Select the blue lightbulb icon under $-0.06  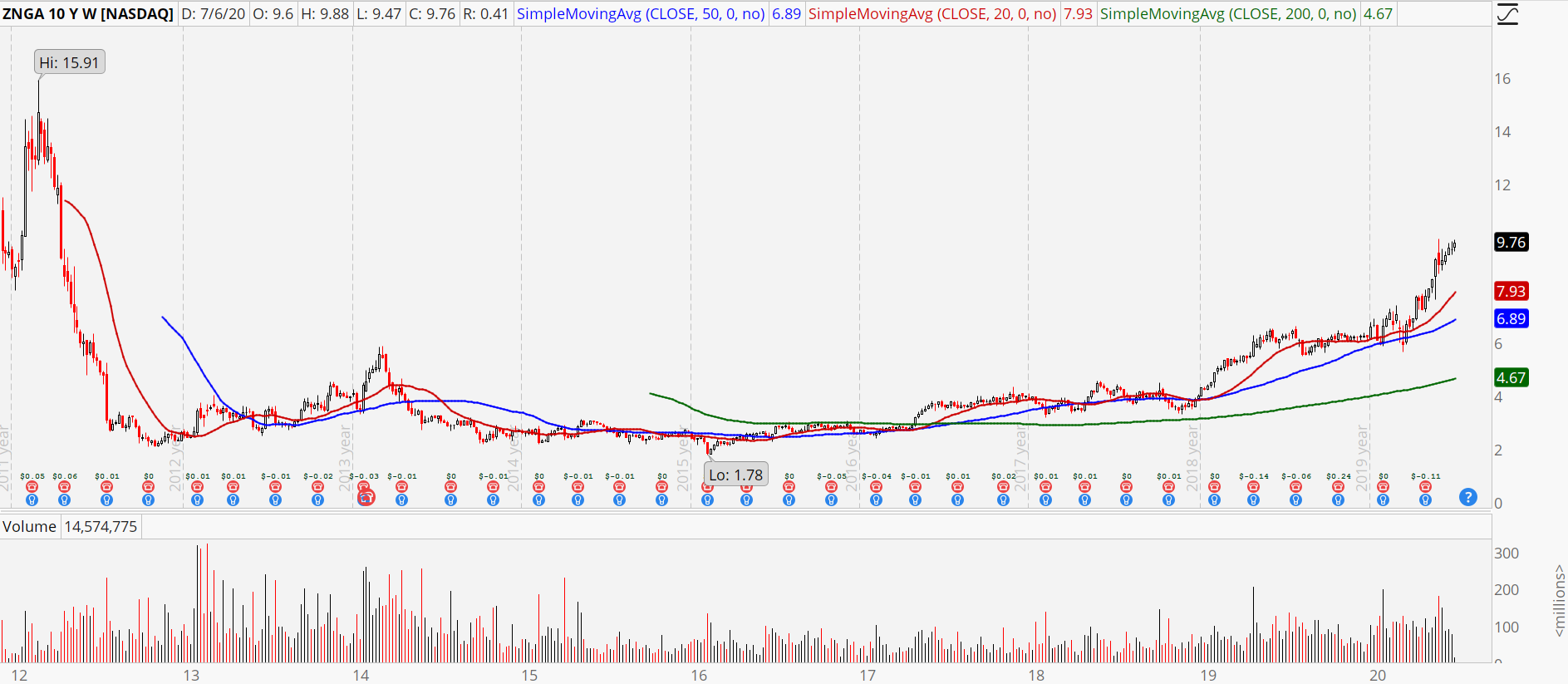click(x=1295, y=499)
